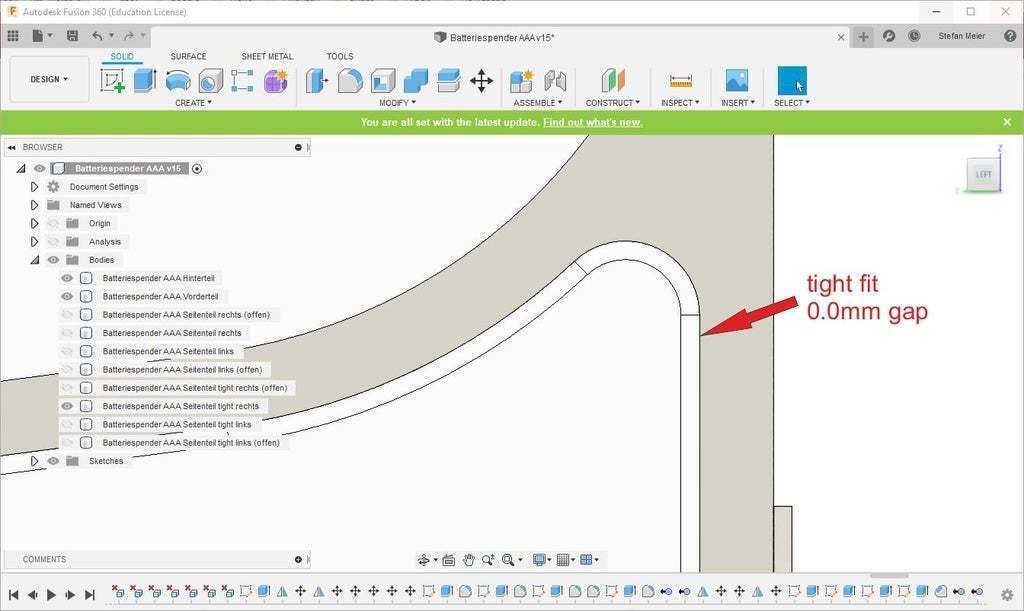Expand Named Views node
This screenshot has width=1024, height=611.
[35, 205]
